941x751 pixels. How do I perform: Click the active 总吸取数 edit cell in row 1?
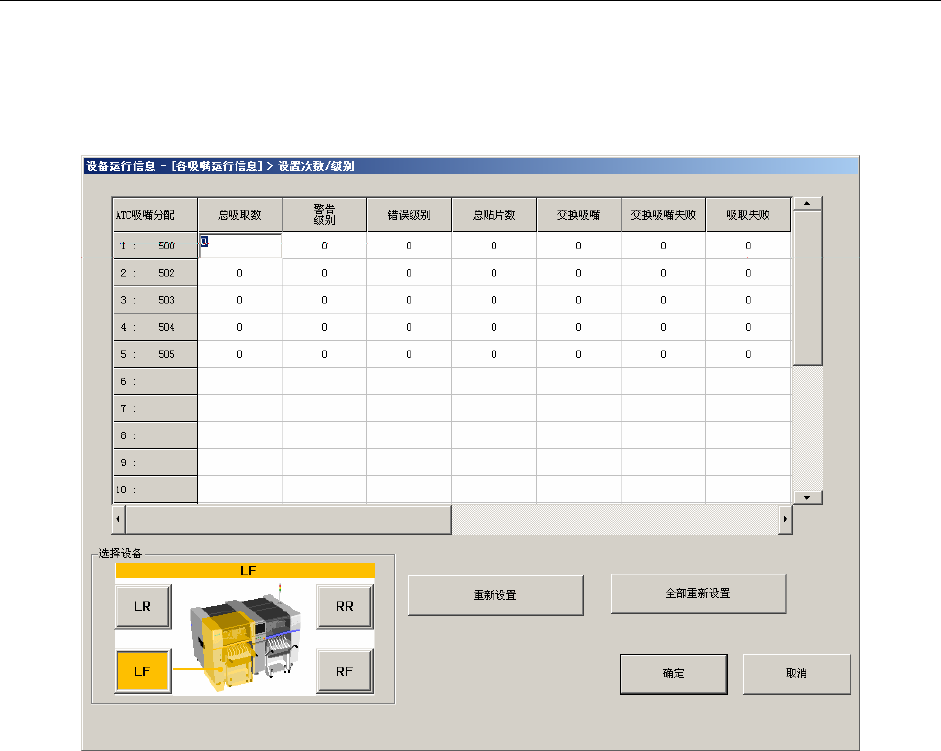(x=240, y=246)
